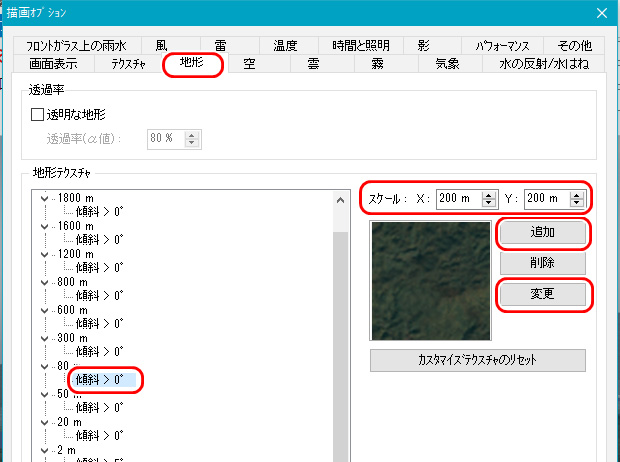Switch to the パフォーマンス tab
The height and width of the screenshot is (462, 620).
[502, 45]
